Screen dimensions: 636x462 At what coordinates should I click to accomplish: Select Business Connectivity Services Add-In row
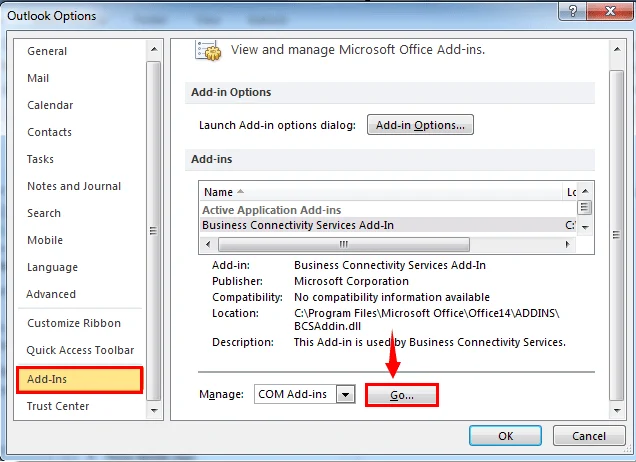[388, 225]
